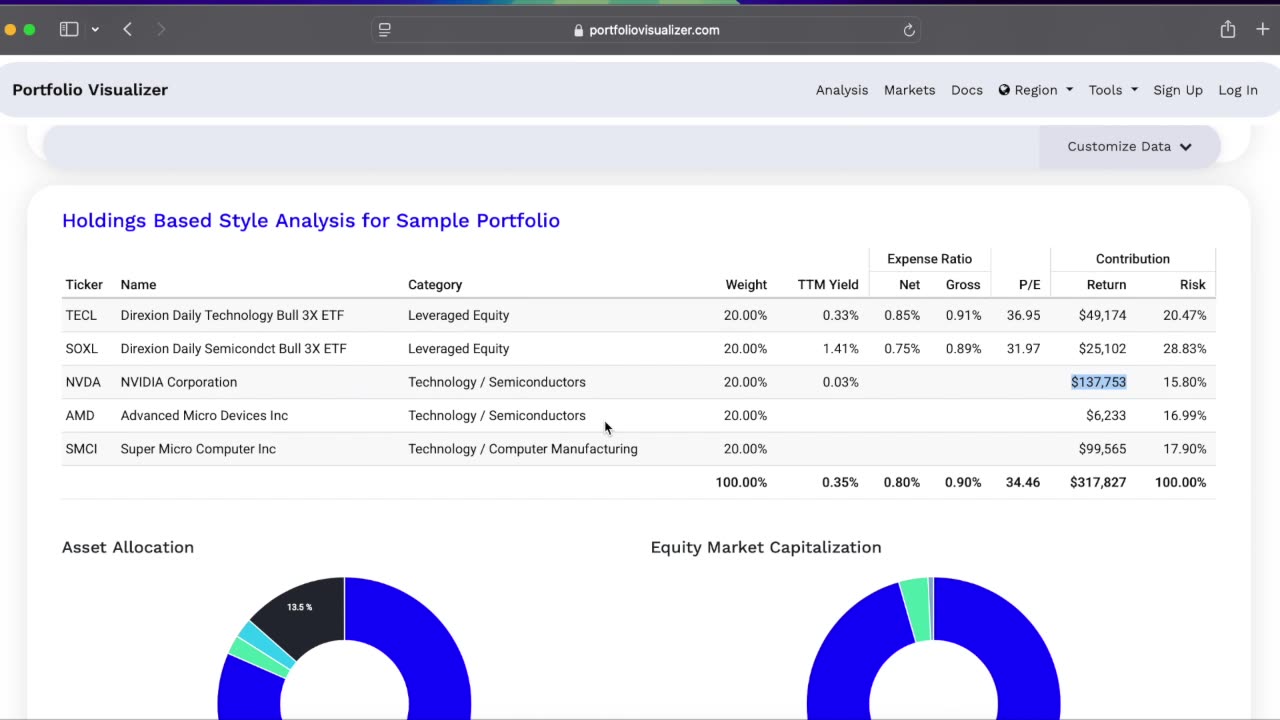Click the browser forward arrow
The image size is (1280, 720).
pos(161,30)
